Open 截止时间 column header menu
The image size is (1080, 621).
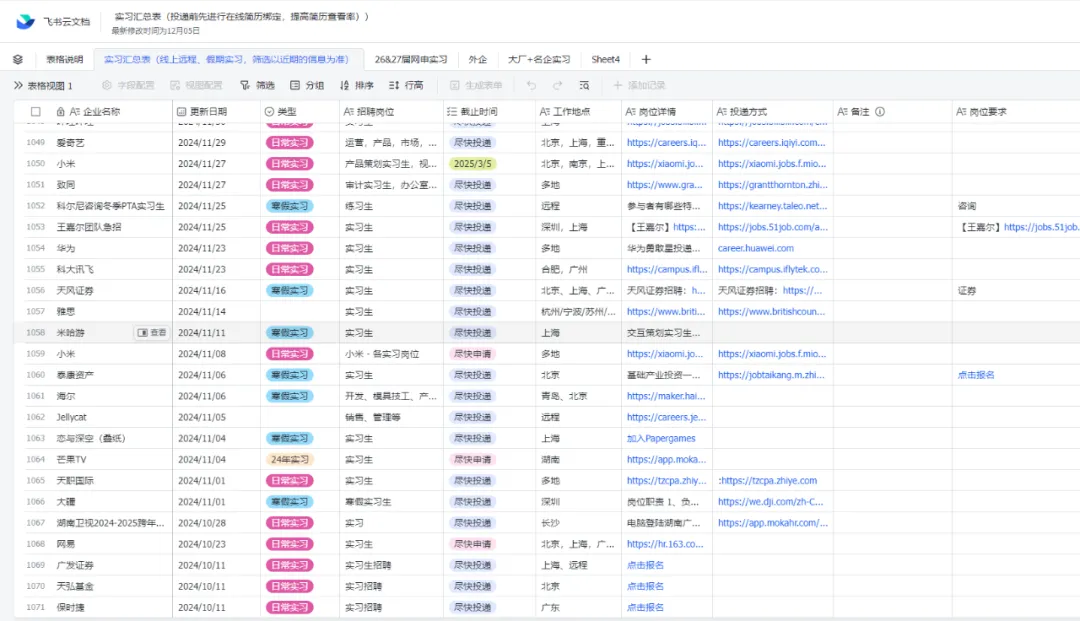click(489, 112)
